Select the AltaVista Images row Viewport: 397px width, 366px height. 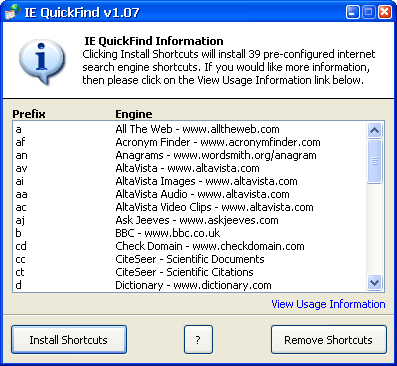(x=189, y=181)
